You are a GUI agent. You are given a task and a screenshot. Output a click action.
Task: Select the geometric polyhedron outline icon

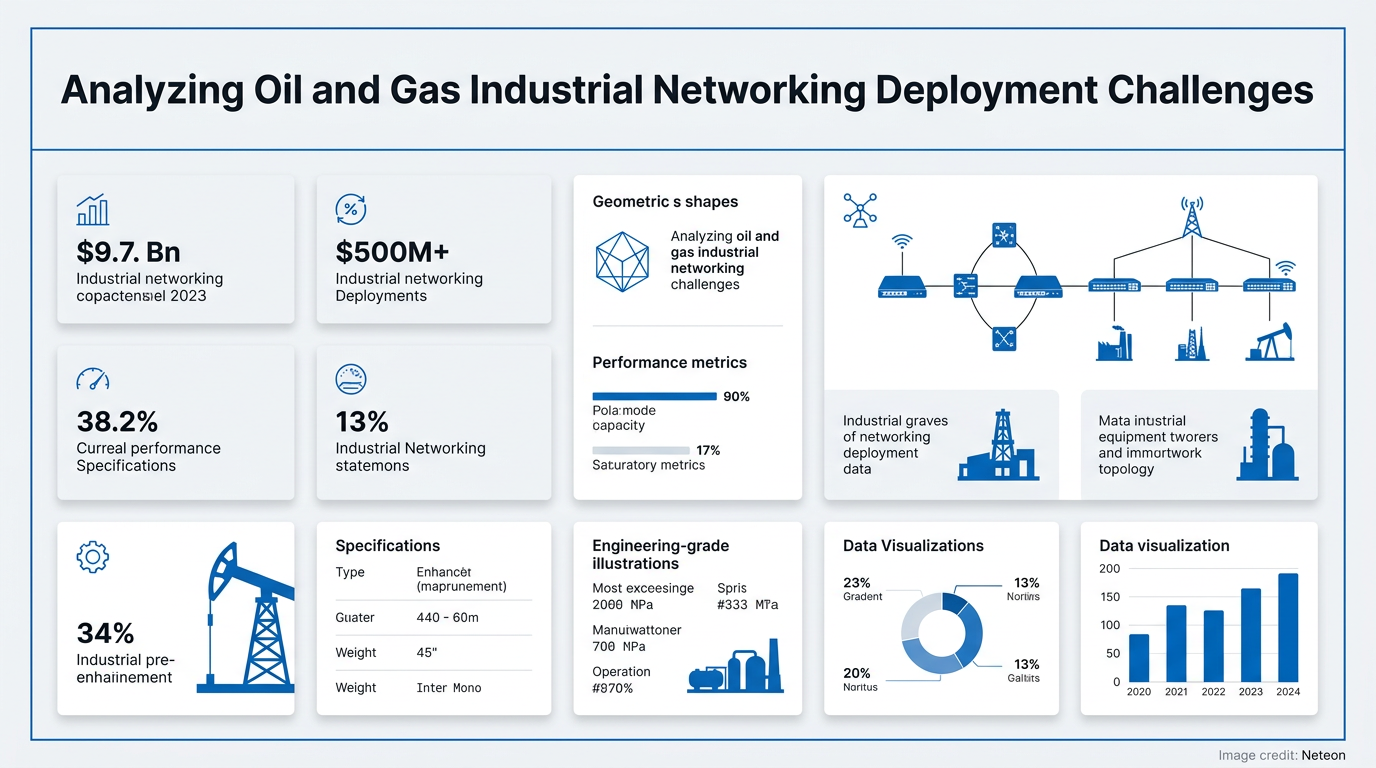623,262
